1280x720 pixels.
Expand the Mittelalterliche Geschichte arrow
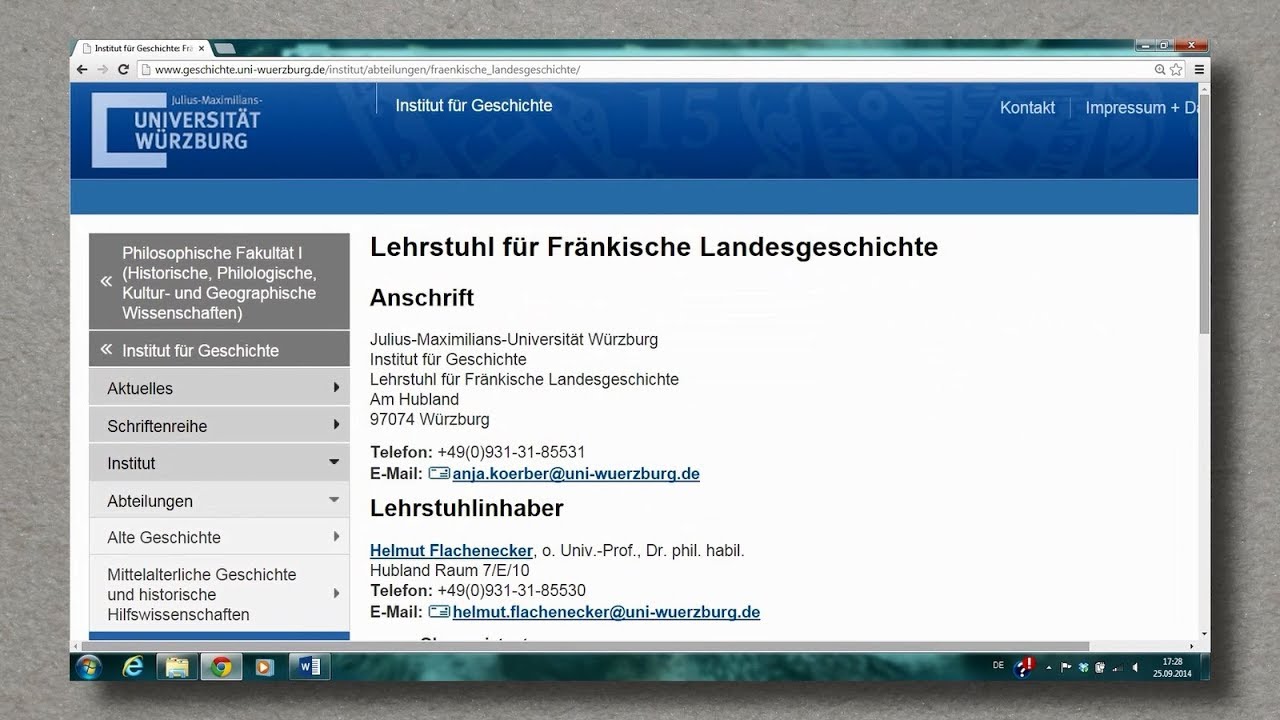click(x=336, y=594)
